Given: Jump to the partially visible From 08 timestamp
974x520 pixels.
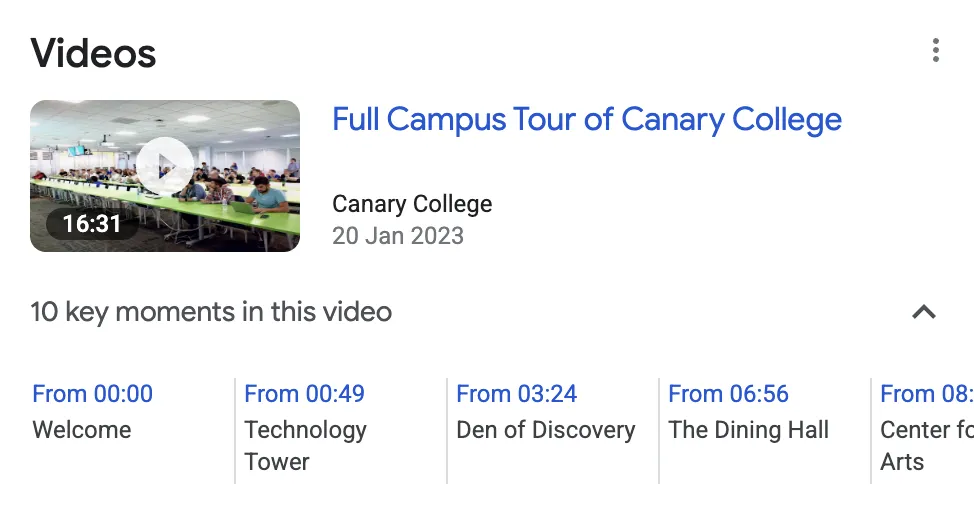Looking at the screenshot, I should 926,394.
